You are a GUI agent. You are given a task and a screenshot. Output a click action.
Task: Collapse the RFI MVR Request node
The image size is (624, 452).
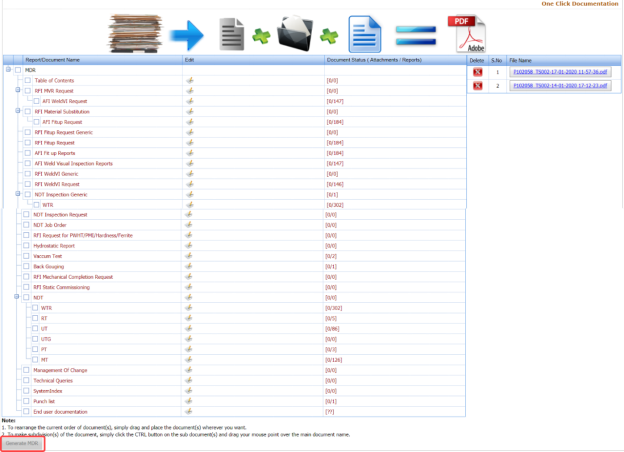[18, 91]
